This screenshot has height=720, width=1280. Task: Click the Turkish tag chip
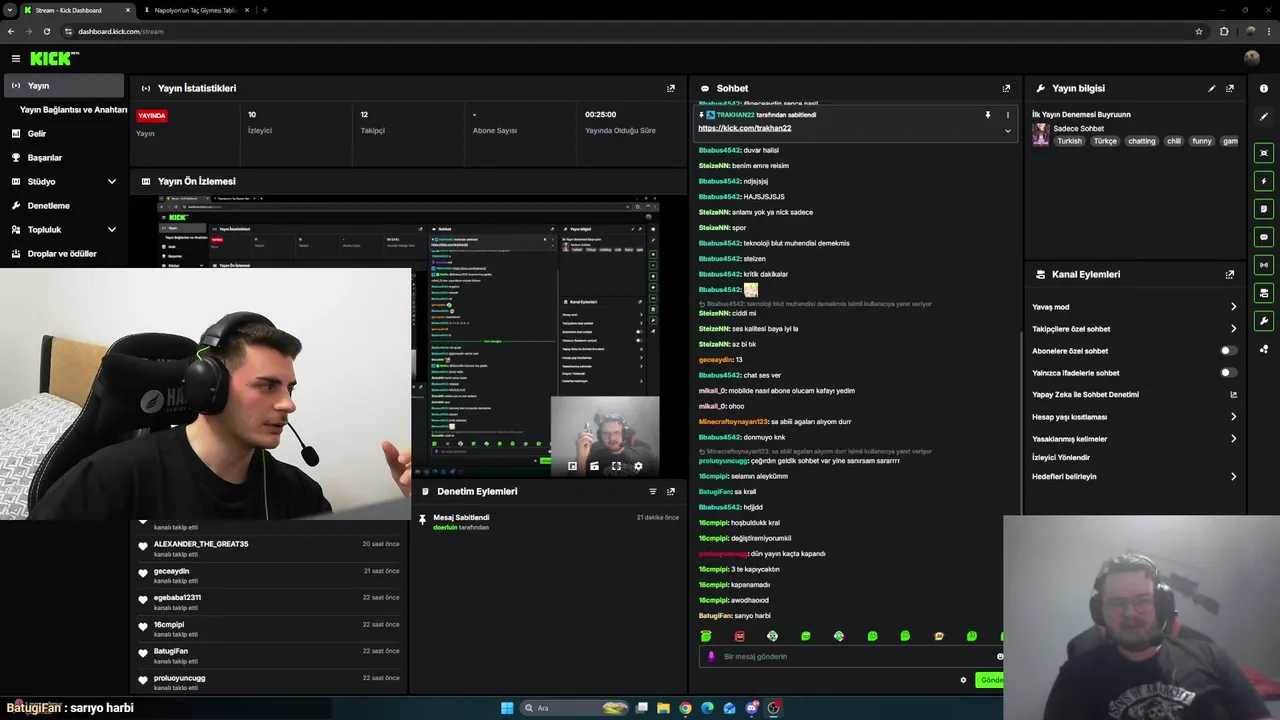[1070, 141]
